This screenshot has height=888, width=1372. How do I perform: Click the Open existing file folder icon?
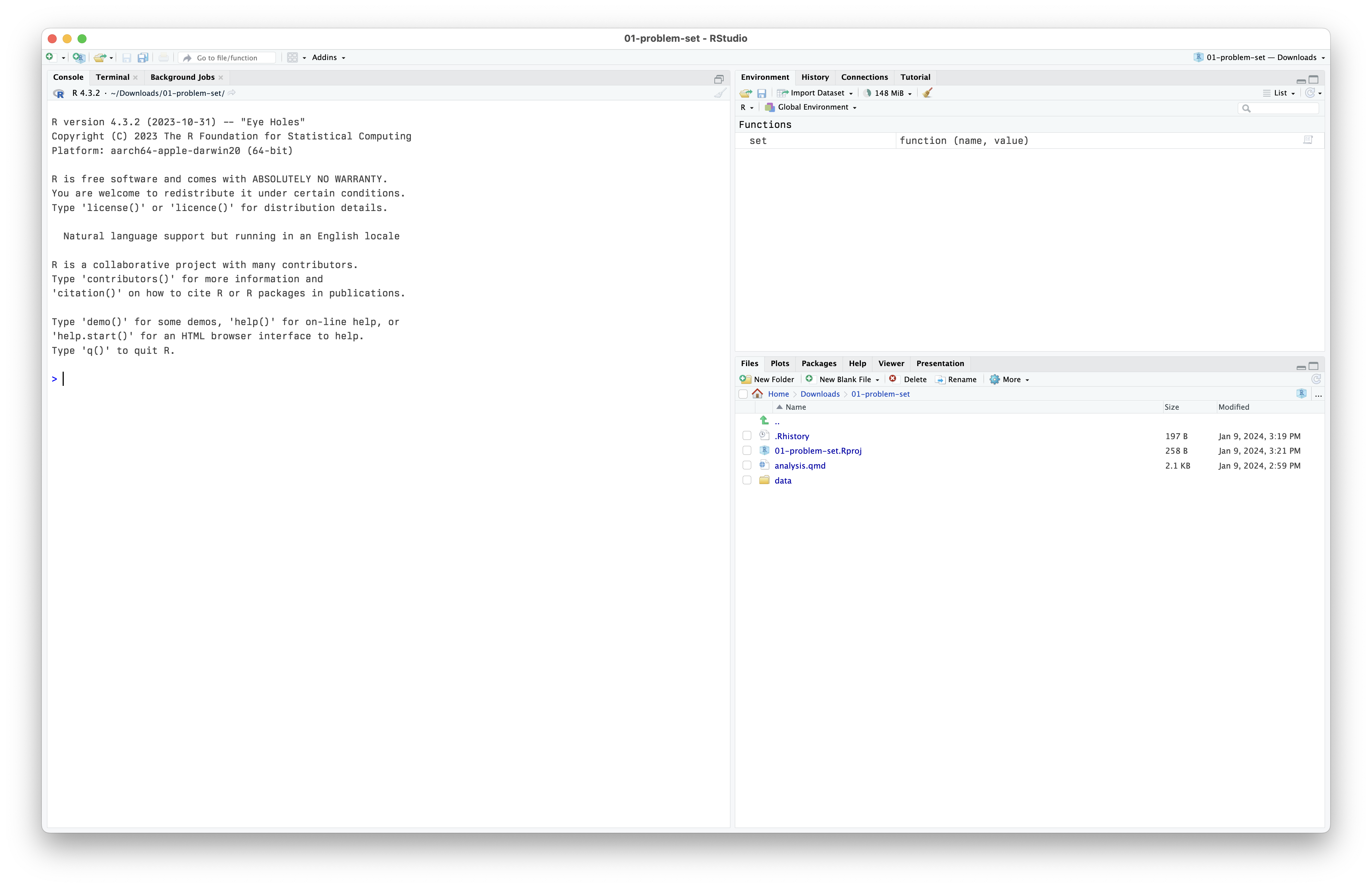(x=100, y=58)
